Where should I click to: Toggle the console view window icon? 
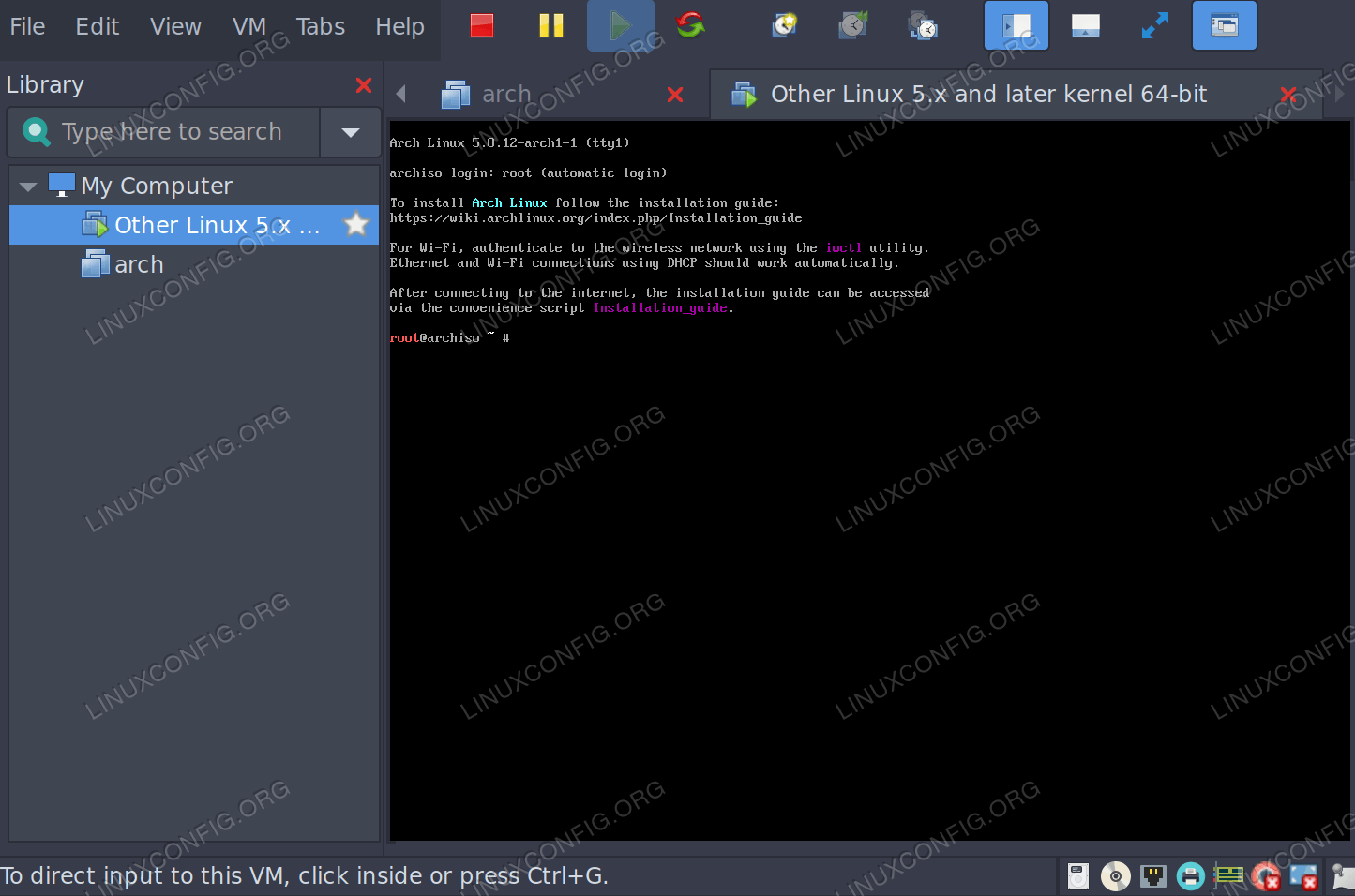(x=1225, y=25)
